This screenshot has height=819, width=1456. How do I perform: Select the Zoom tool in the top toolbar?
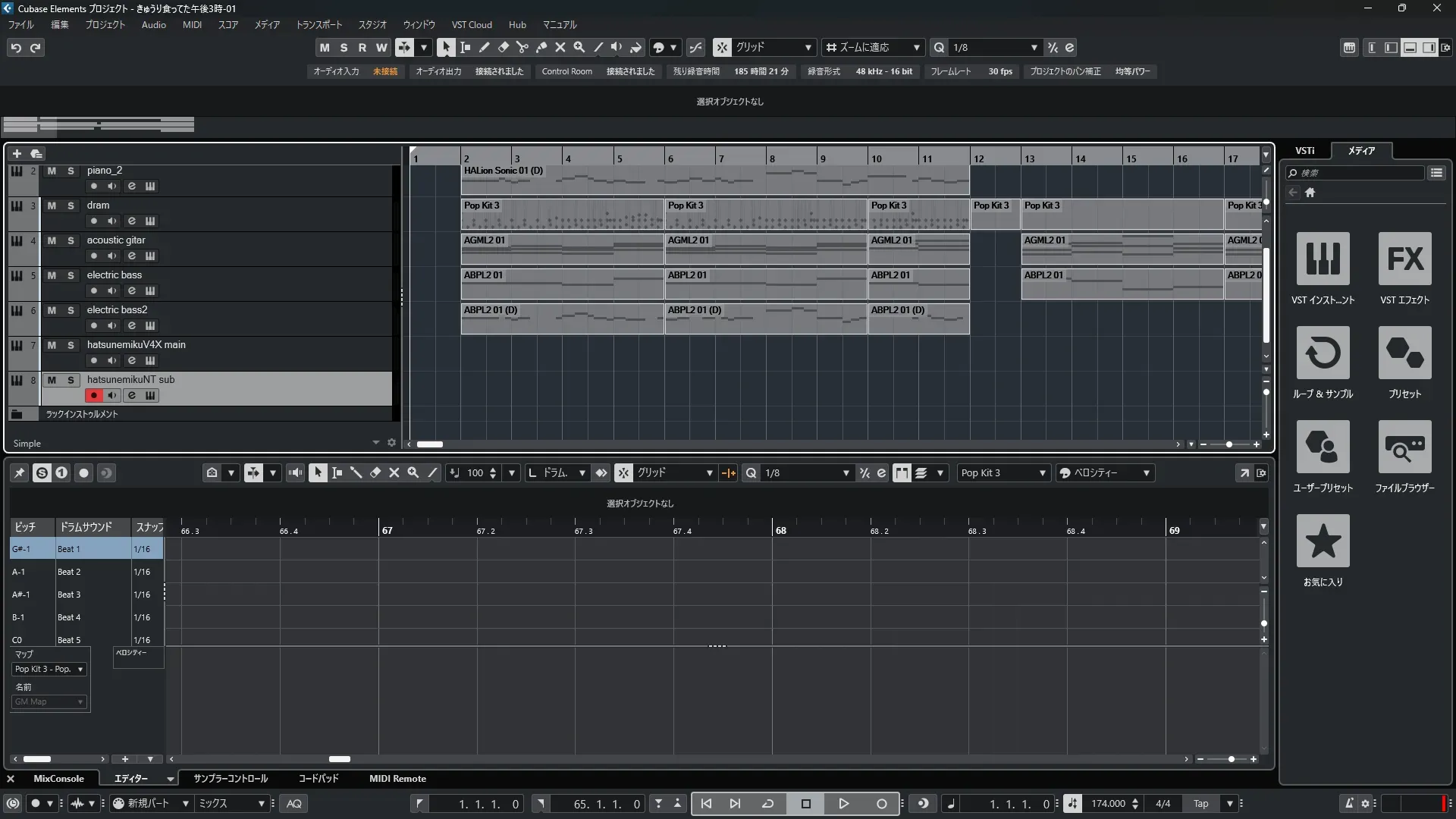(x=579, y=47)
